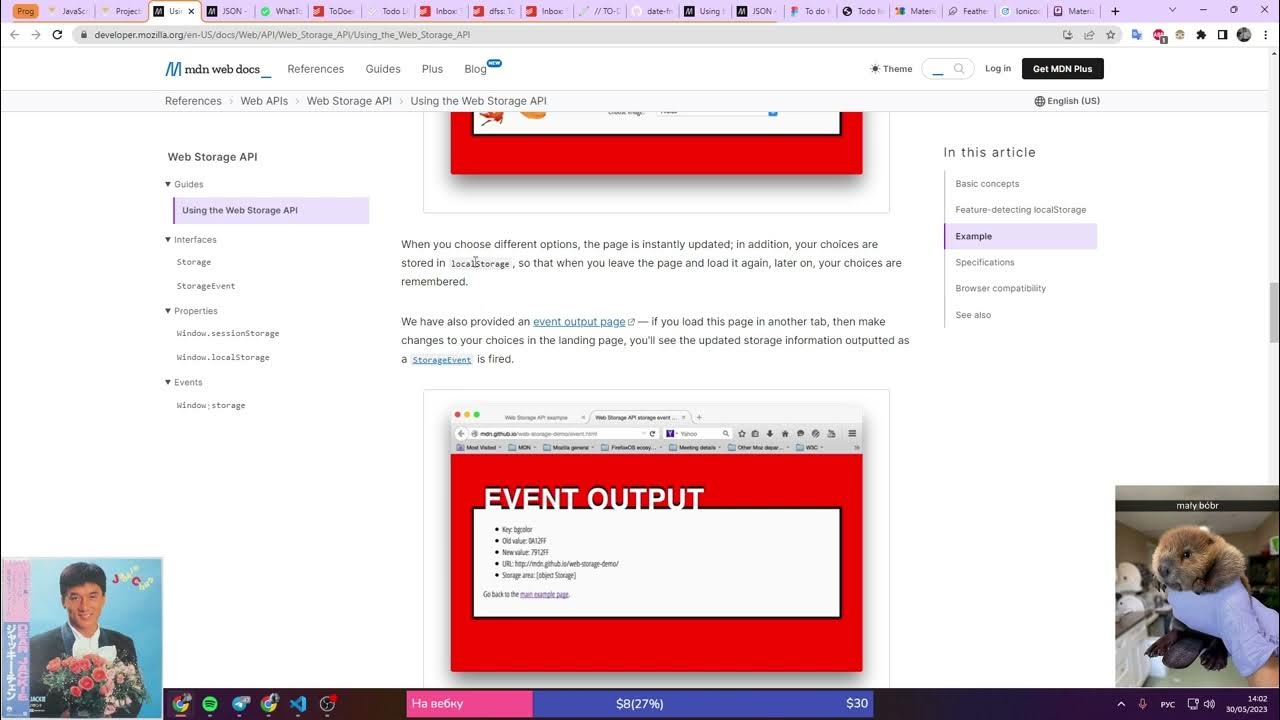Open Storage interface in sidebar
The width and height of the screenshot is (1280, 720).
tap(193, 262)
